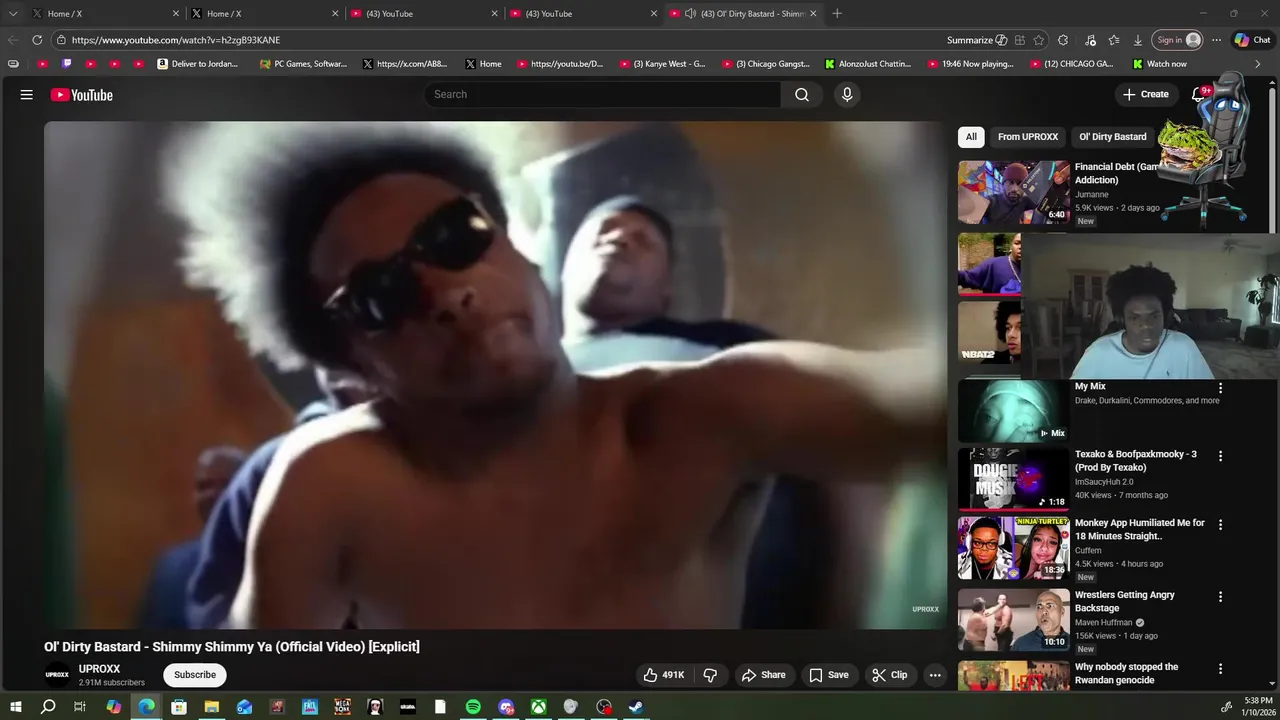Like the video with 491K likes
The image size is (1280, 720).
click(x=664, y=675)
